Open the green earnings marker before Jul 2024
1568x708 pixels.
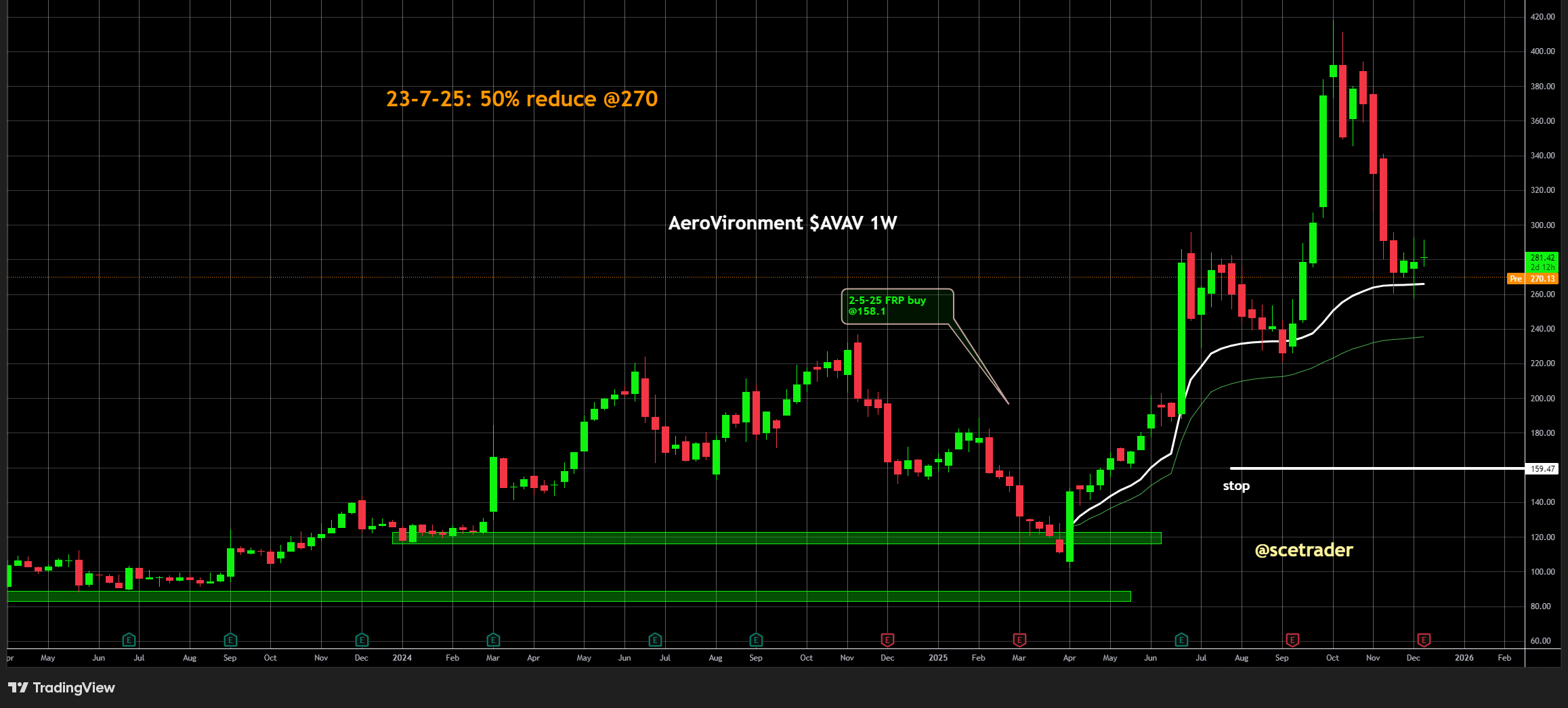coord(655,640)
